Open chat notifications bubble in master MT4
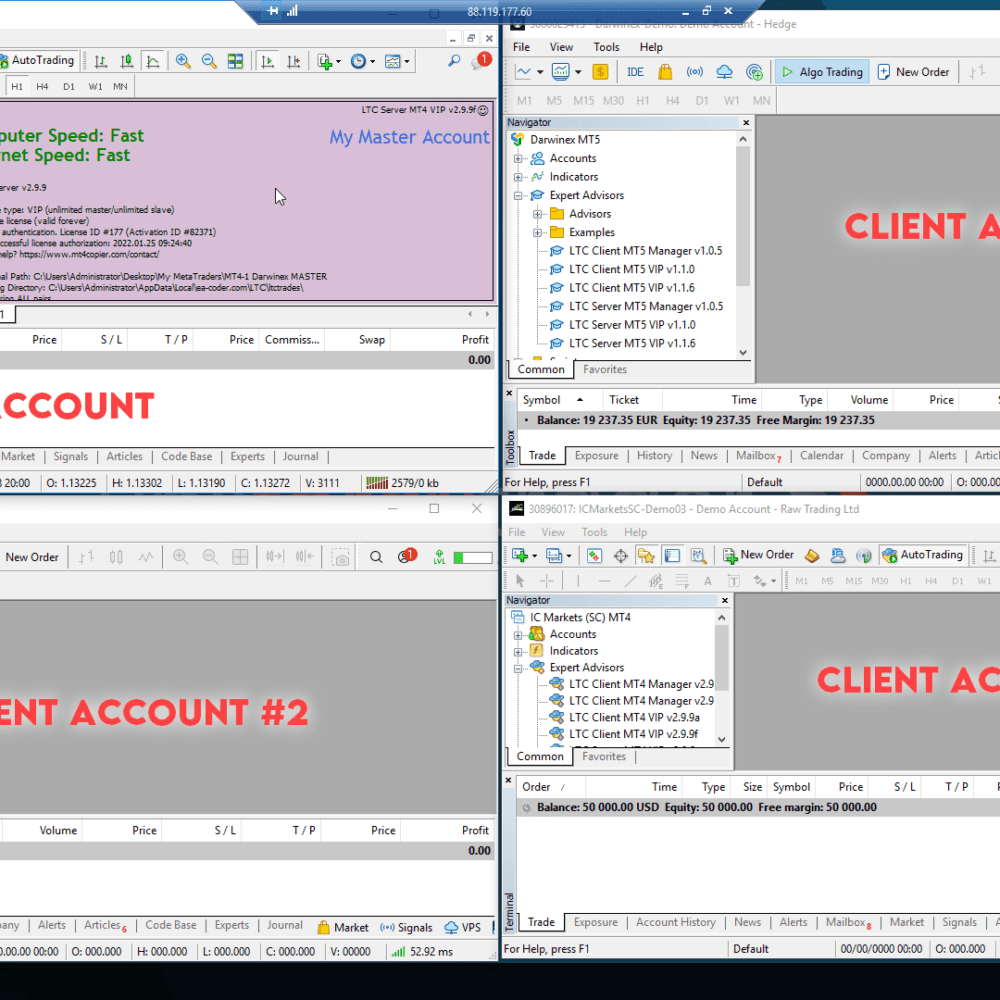Viewport: 1000px width, 1000px height. (x=480, y=61)
